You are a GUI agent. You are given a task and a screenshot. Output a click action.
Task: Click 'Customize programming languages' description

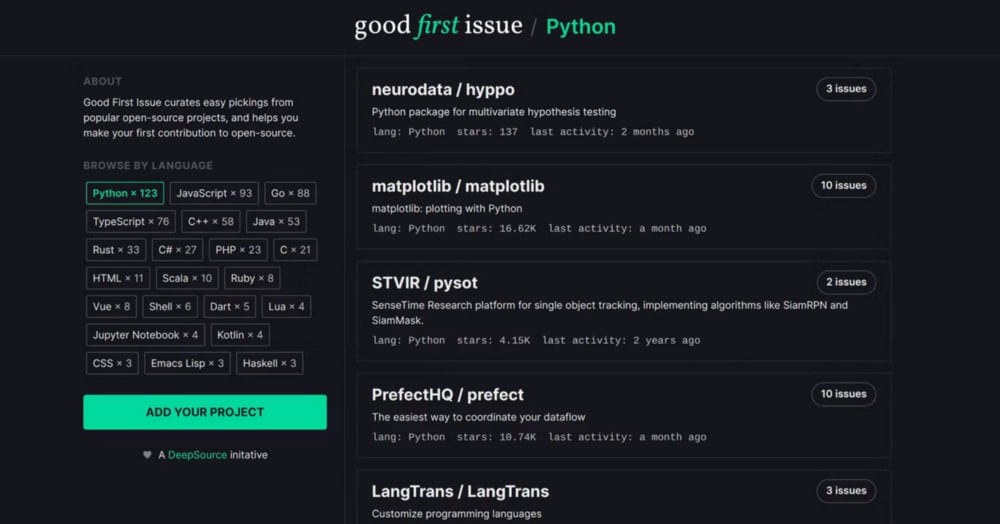click(x=457, y=514)
